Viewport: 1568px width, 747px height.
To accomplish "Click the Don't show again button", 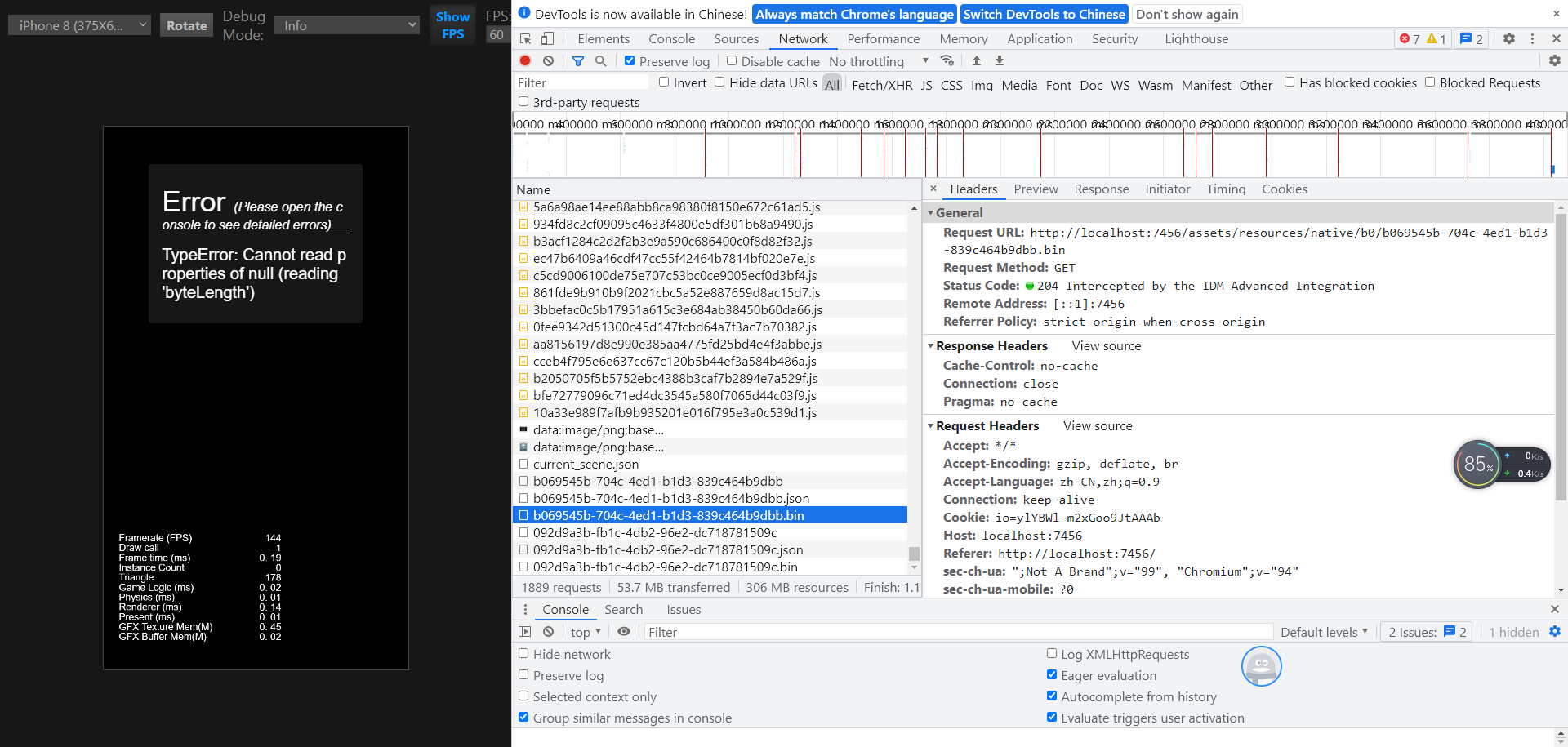I will pyautogui.click(x=1187, y=14).
